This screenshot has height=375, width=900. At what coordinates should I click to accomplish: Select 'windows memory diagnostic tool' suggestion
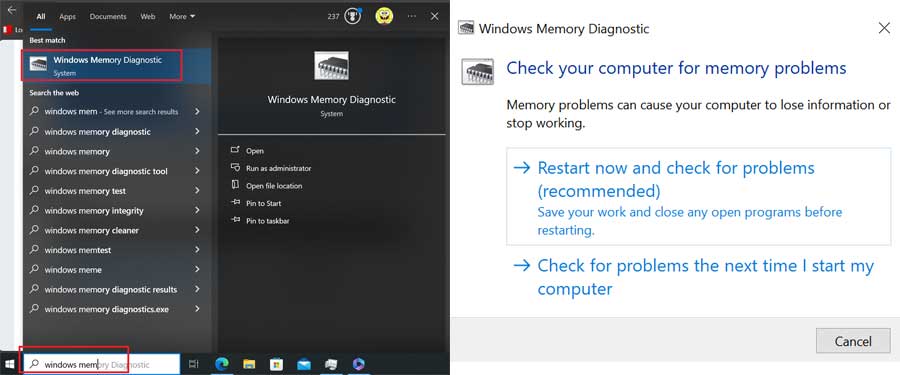[x=106, y=171]
